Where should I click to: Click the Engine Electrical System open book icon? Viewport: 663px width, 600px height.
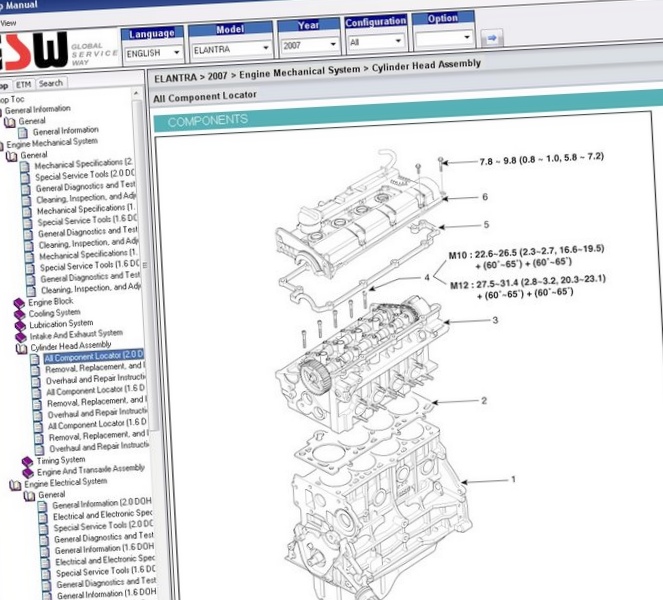16,485
